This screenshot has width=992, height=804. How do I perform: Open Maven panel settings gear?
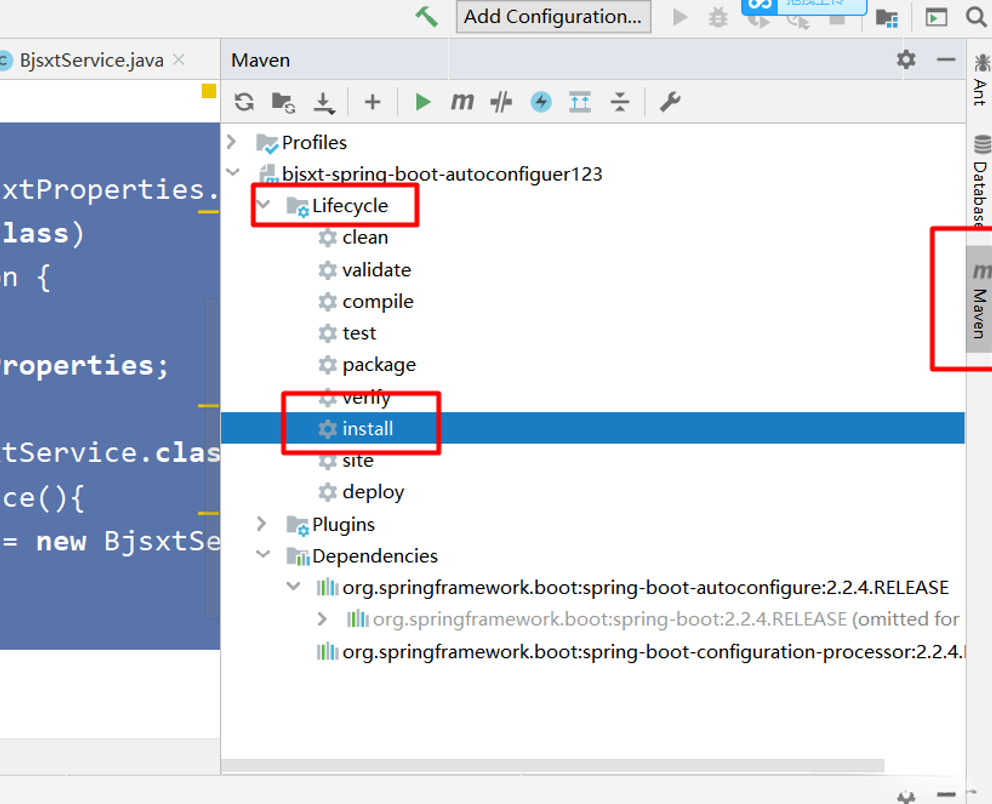click(x=906, y=59)
